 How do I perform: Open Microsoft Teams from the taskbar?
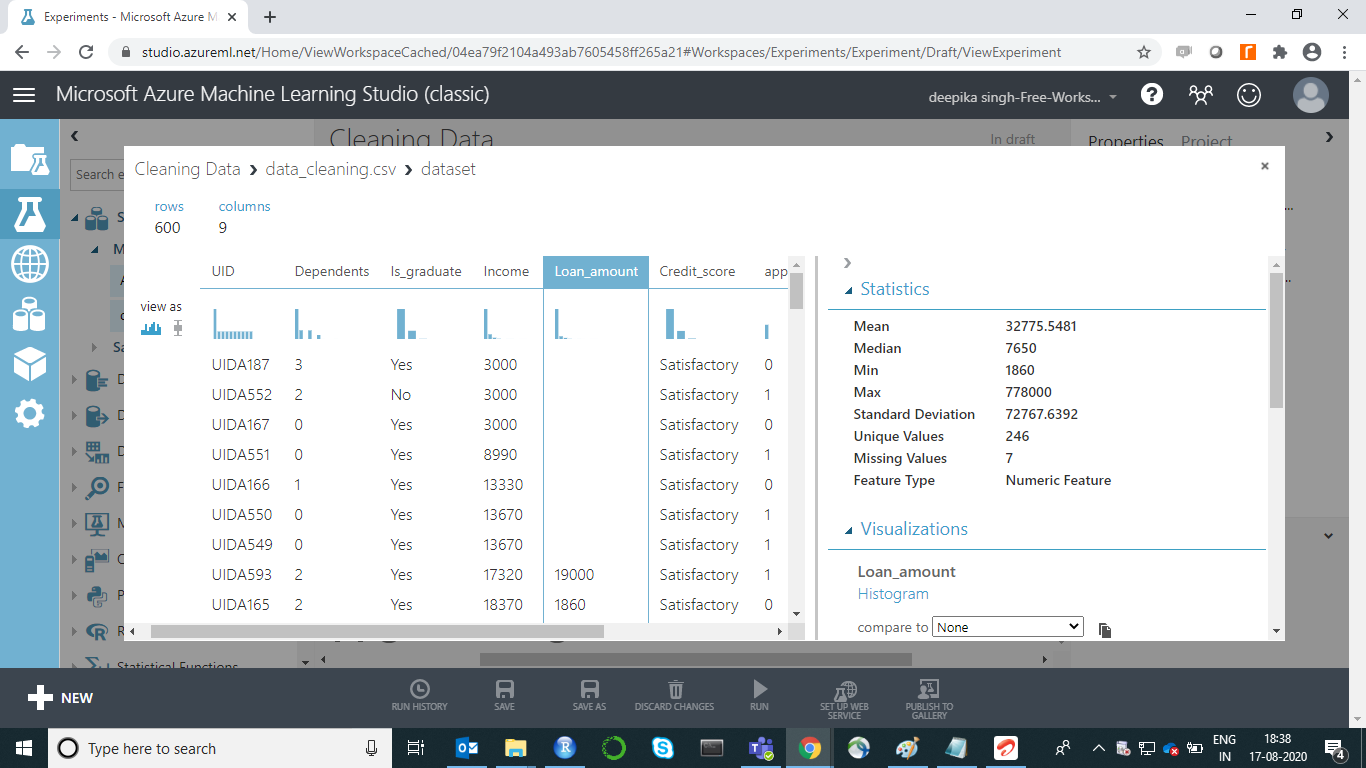click(x=761, y=748)
